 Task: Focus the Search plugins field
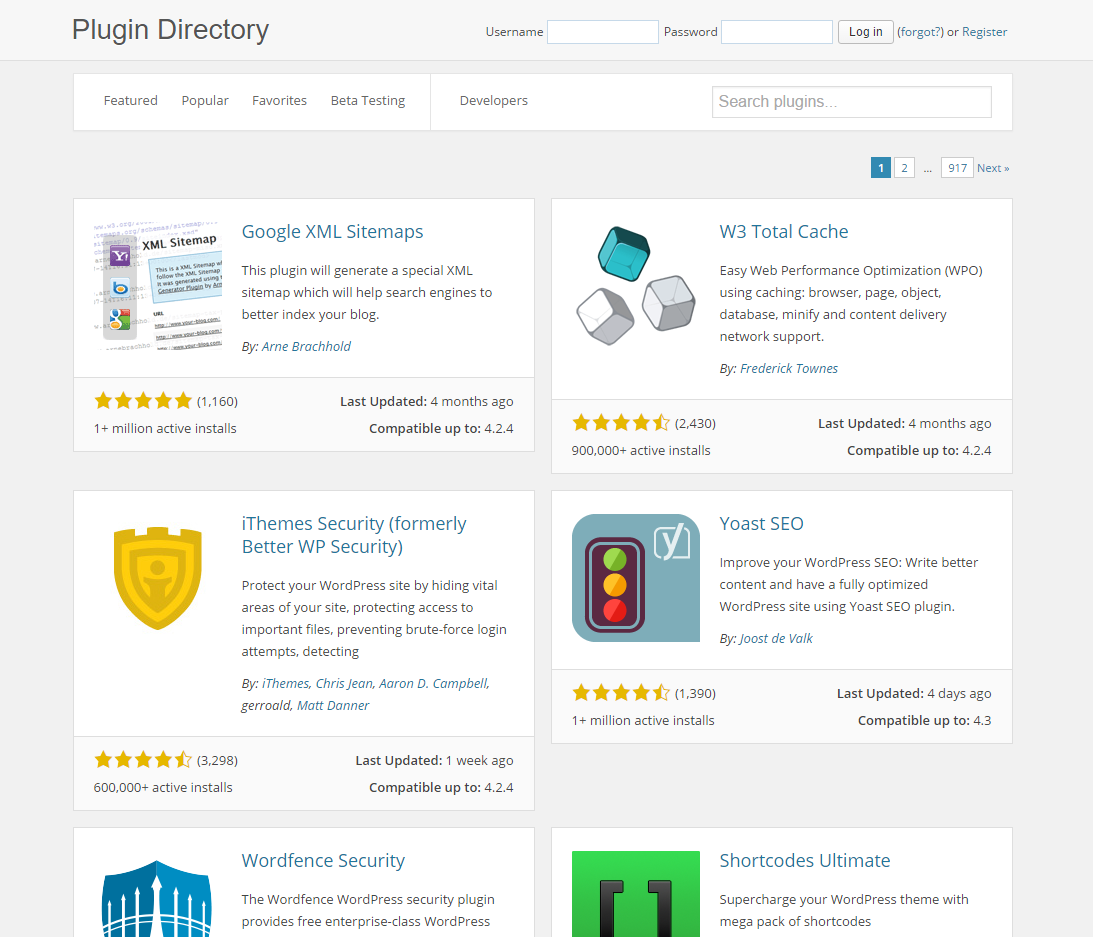pos(851,102)
